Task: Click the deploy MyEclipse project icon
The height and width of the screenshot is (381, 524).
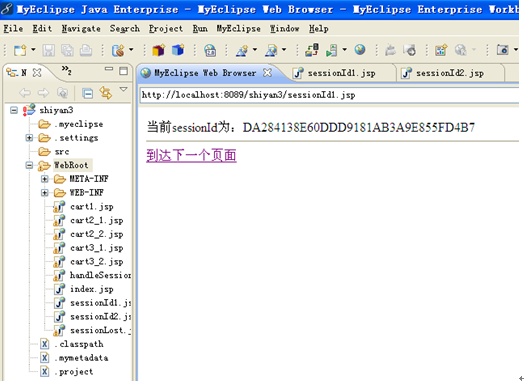Action: (312, 50)
